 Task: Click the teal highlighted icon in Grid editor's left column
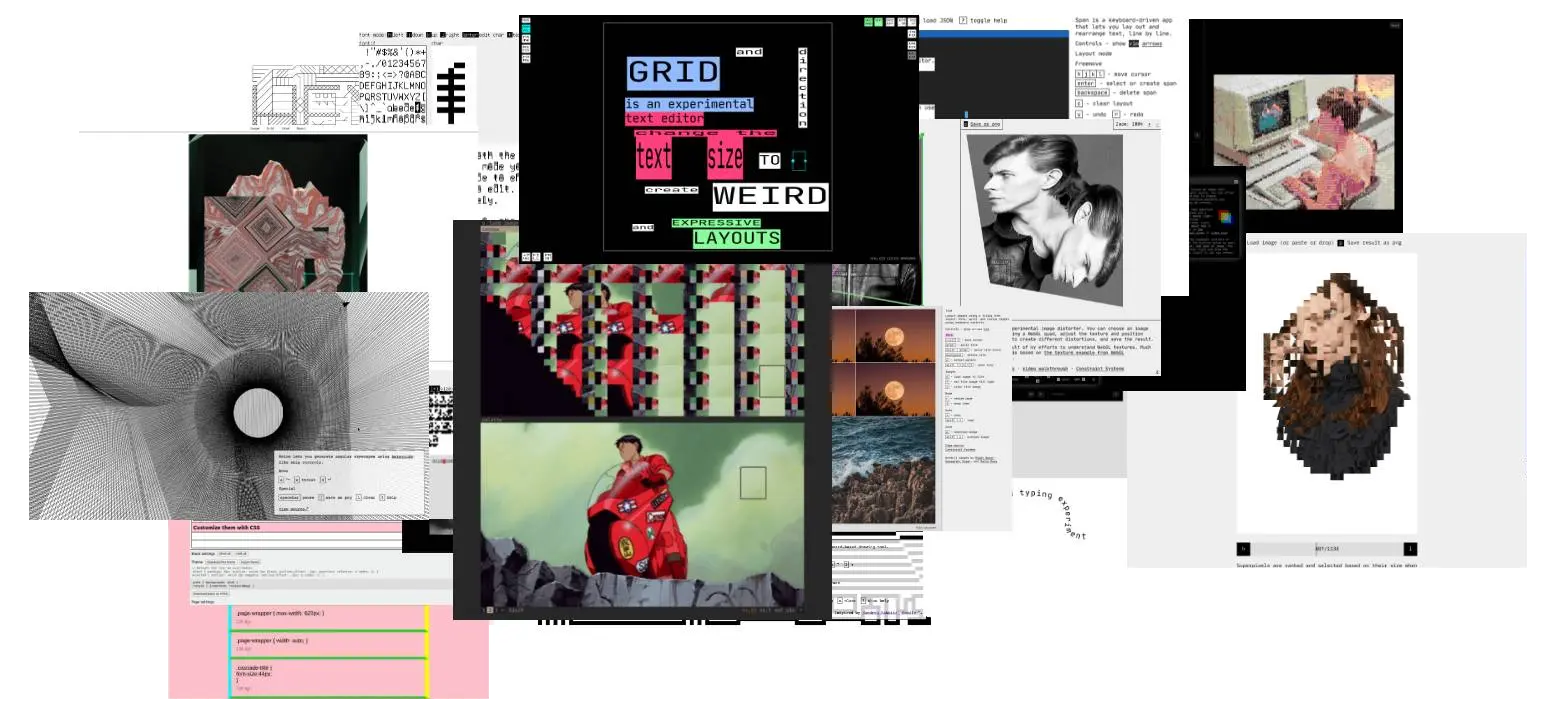pyautogui.click(x=526, y=29)
